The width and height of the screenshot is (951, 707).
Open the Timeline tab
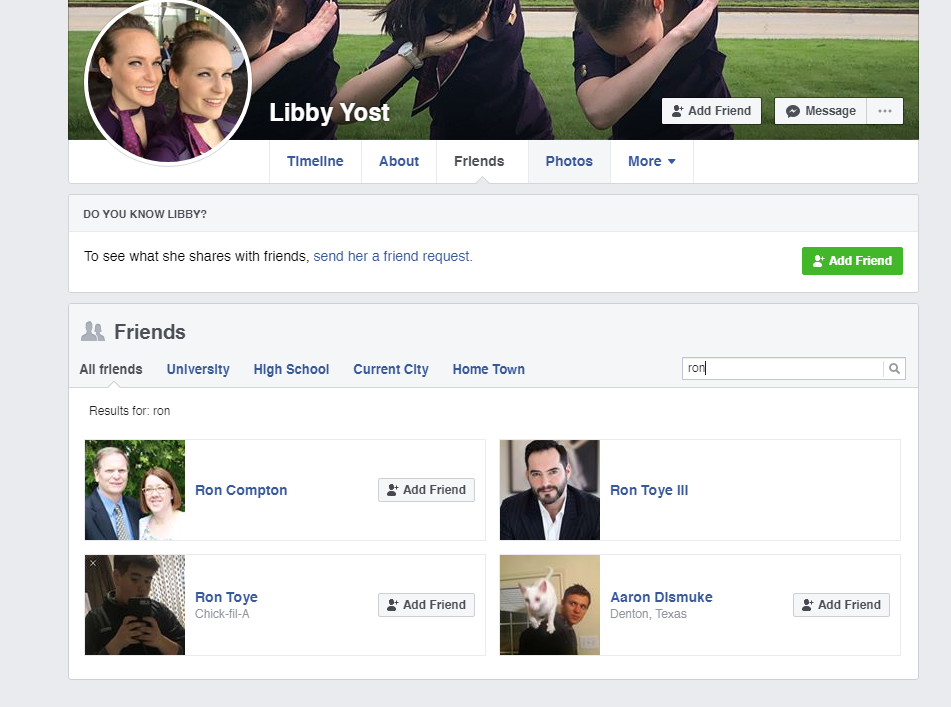point(315,161)
